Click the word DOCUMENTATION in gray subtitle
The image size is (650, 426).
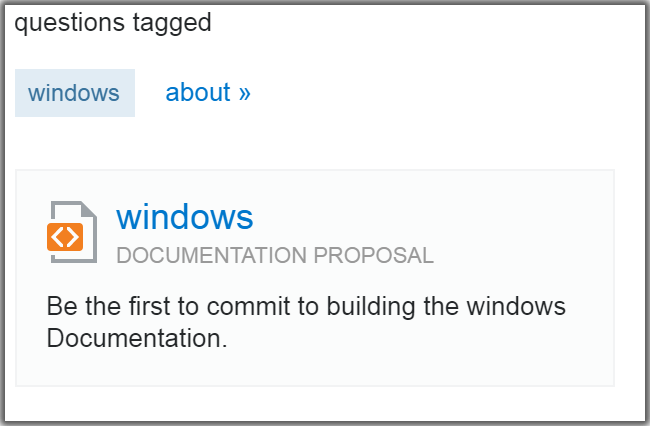click(211, 255)
